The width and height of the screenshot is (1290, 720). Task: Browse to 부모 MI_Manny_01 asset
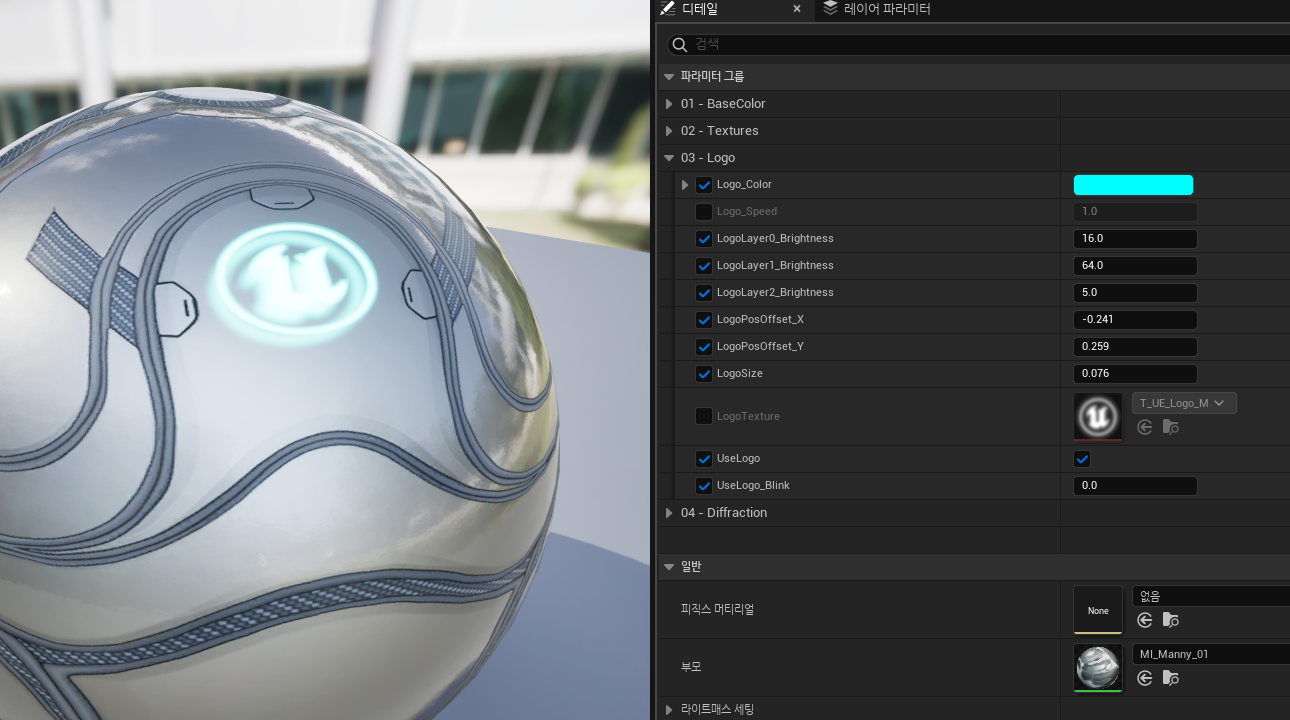pos(1170,678)
